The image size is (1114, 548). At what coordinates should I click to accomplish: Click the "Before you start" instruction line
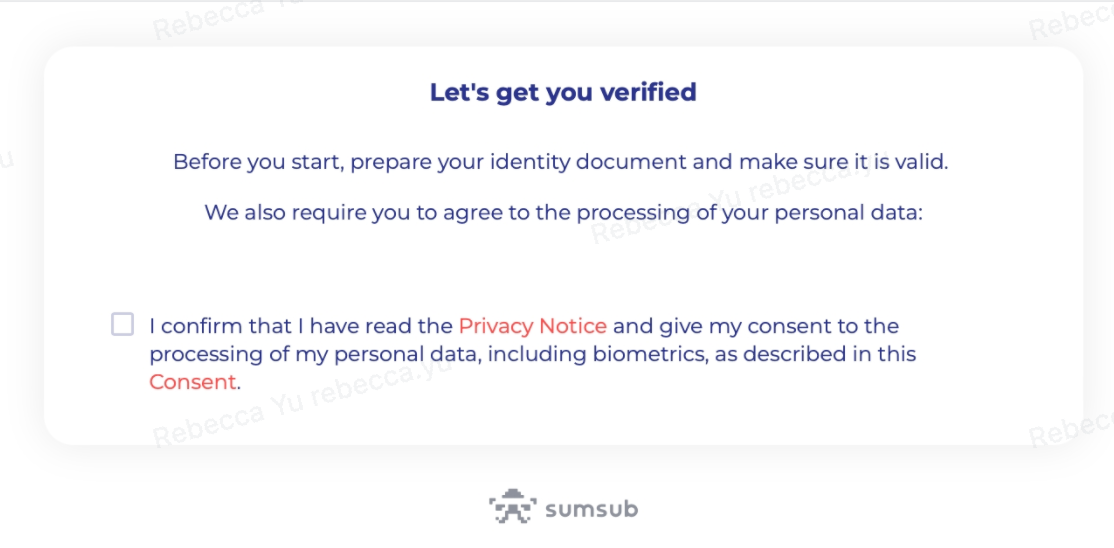561,162
